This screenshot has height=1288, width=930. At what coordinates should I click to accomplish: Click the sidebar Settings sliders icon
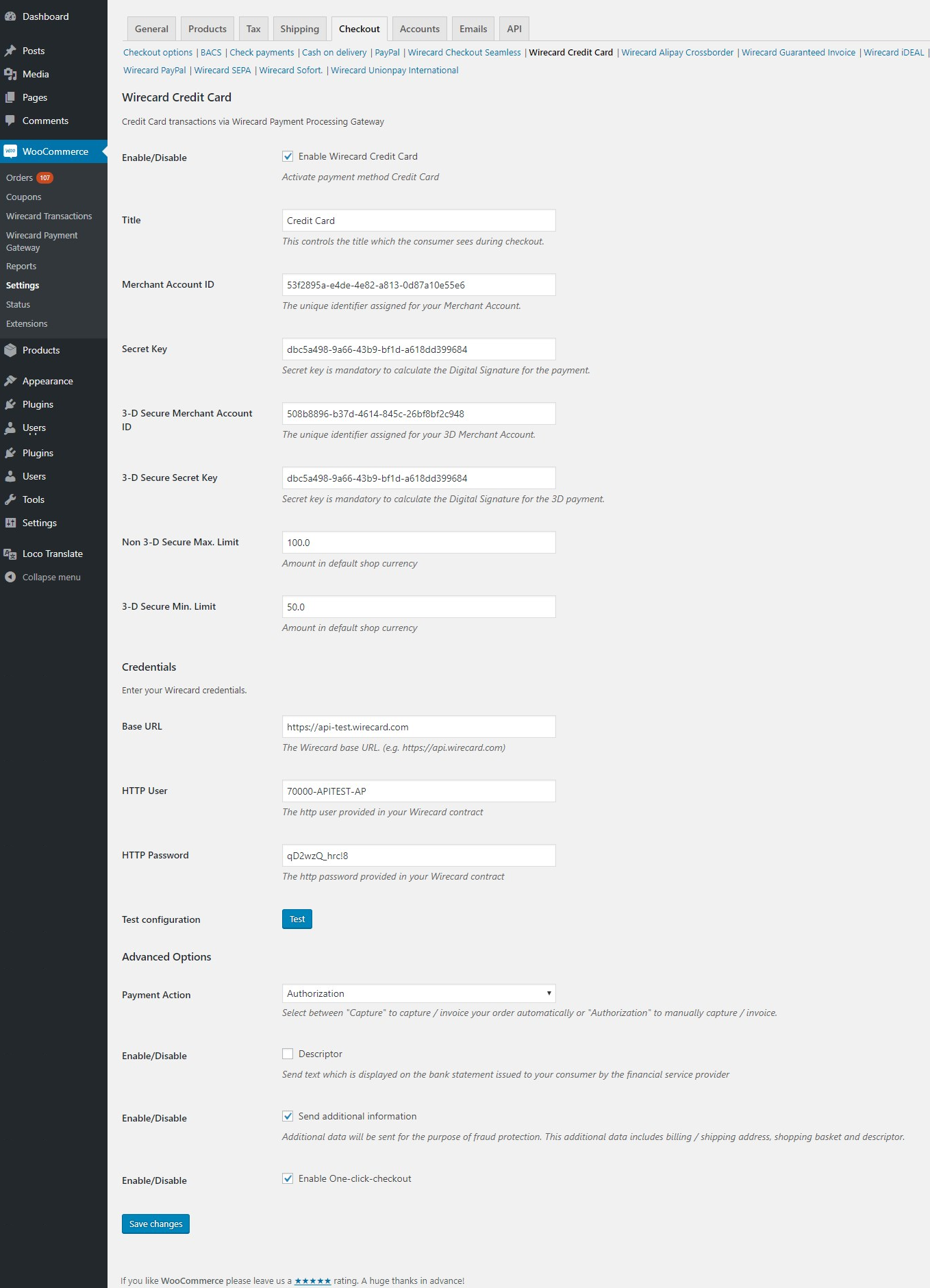10,523
